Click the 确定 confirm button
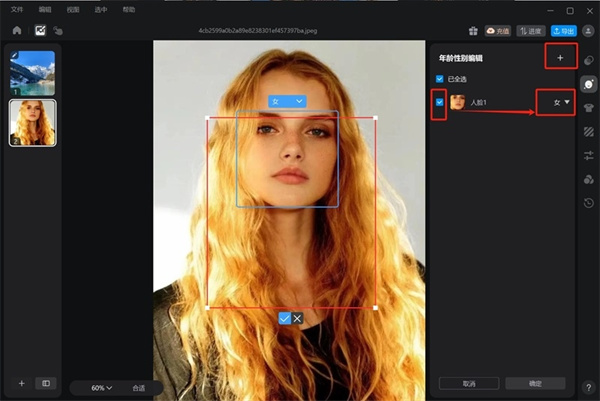Image resolution: width=600 pixels, height=401 pixels. click(535, 383)
